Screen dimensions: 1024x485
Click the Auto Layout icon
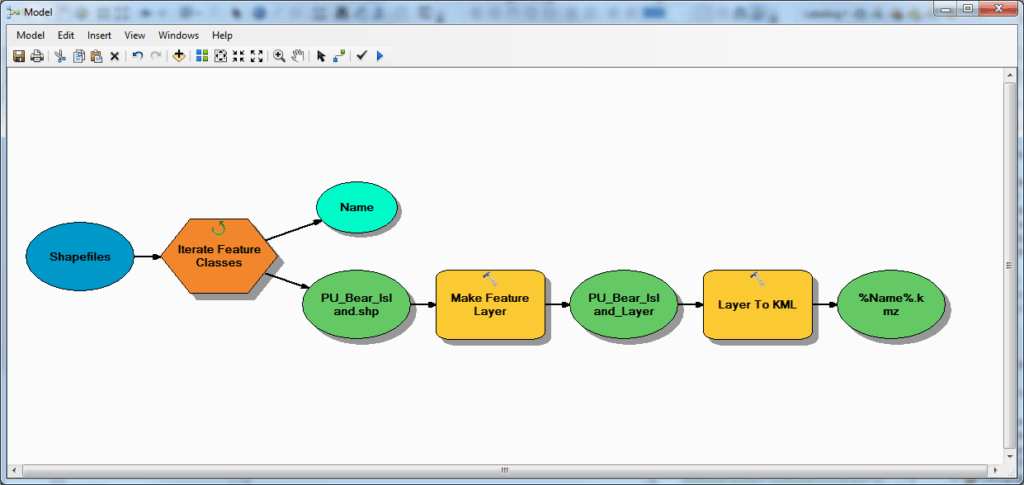202,56
